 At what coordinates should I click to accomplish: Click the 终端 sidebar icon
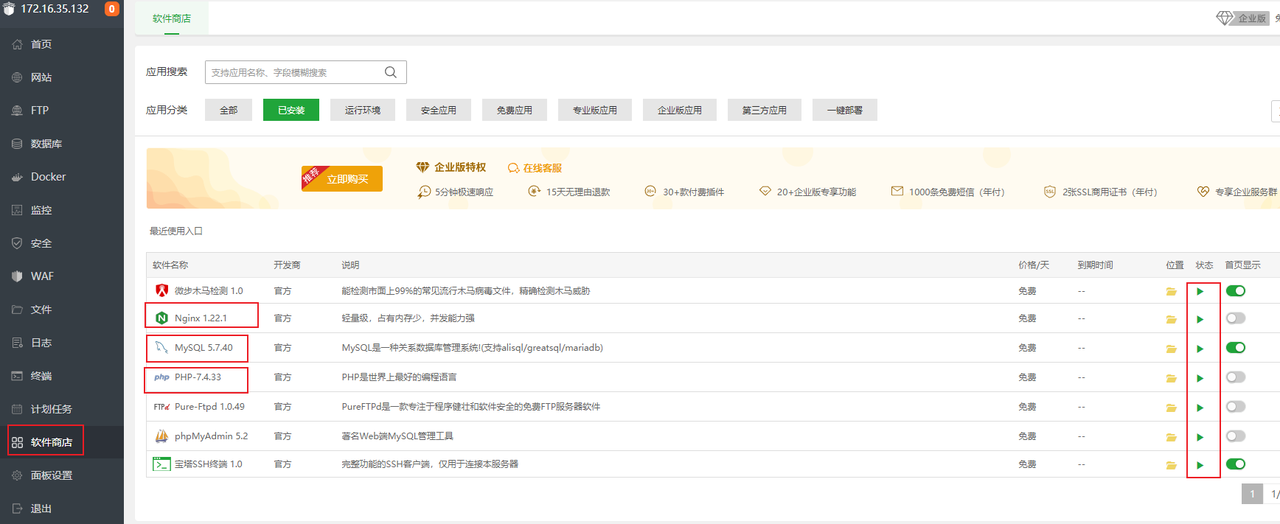(17, 376)
